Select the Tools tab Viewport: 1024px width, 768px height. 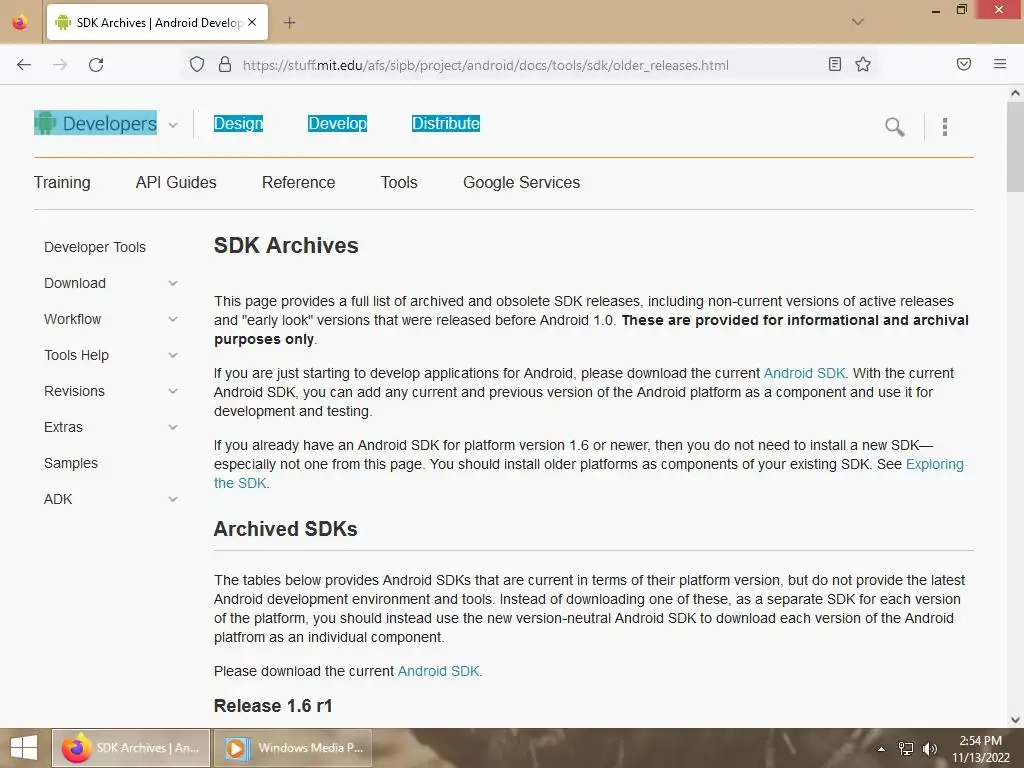click(x=399, y=182)
